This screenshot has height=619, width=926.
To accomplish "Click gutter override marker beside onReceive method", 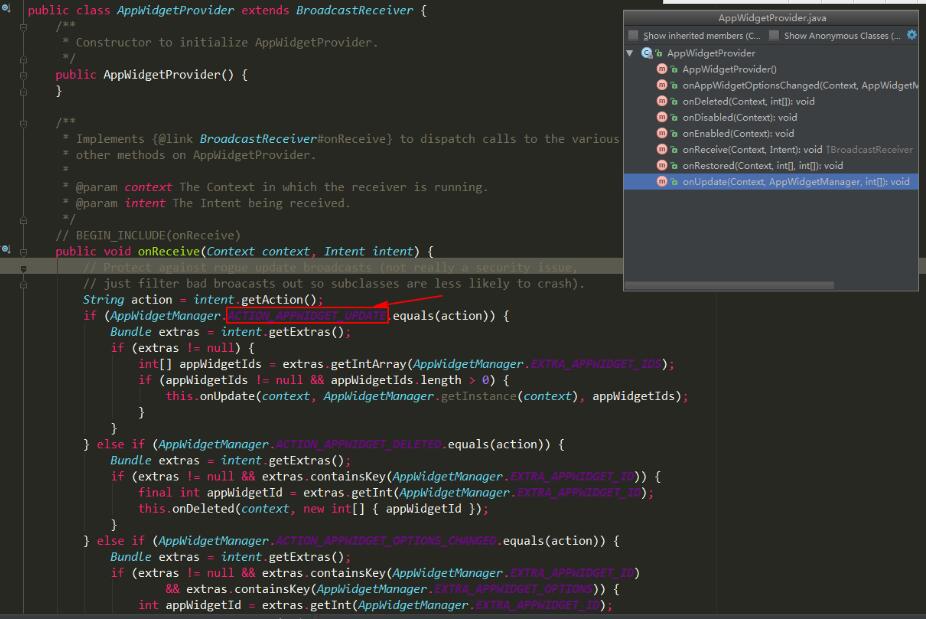I will [x=6, y=250].
